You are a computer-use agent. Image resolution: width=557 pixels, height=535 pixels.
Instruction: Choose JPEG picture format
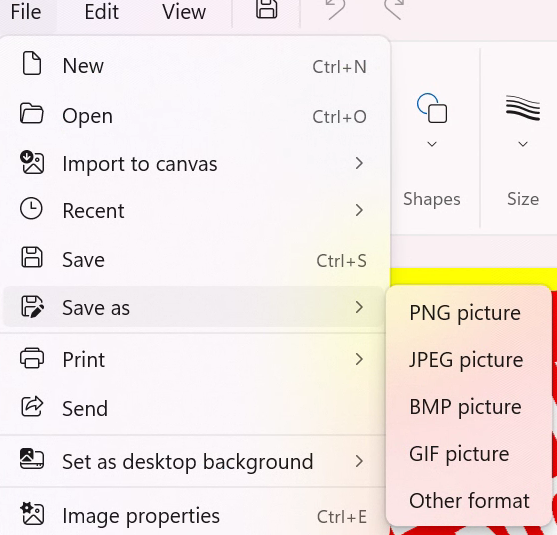pyautogui.click(x=468, y=360)
